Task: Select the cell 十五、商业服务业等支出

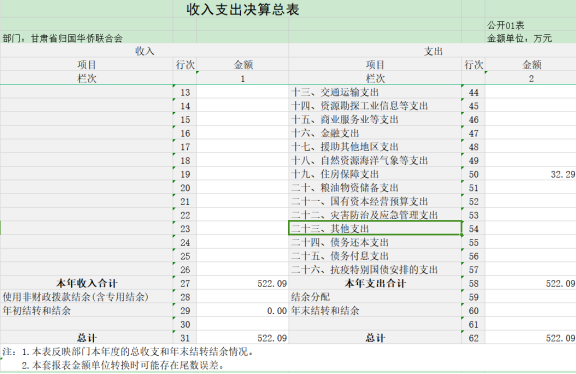Action: click(x=375, y=119)
